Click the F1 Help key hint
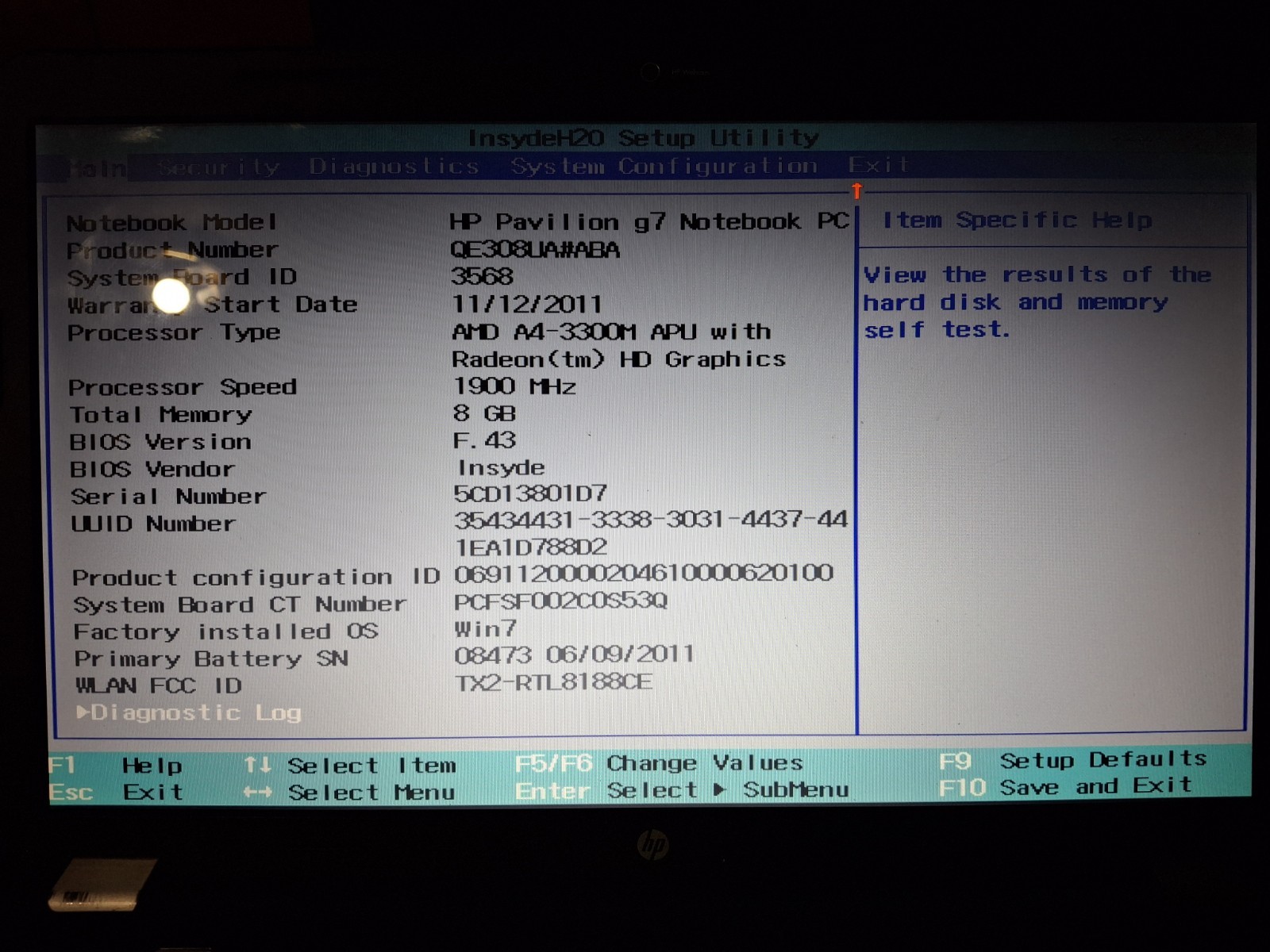The height and width of the screenshot is (952, 1270). pos(115,766)
